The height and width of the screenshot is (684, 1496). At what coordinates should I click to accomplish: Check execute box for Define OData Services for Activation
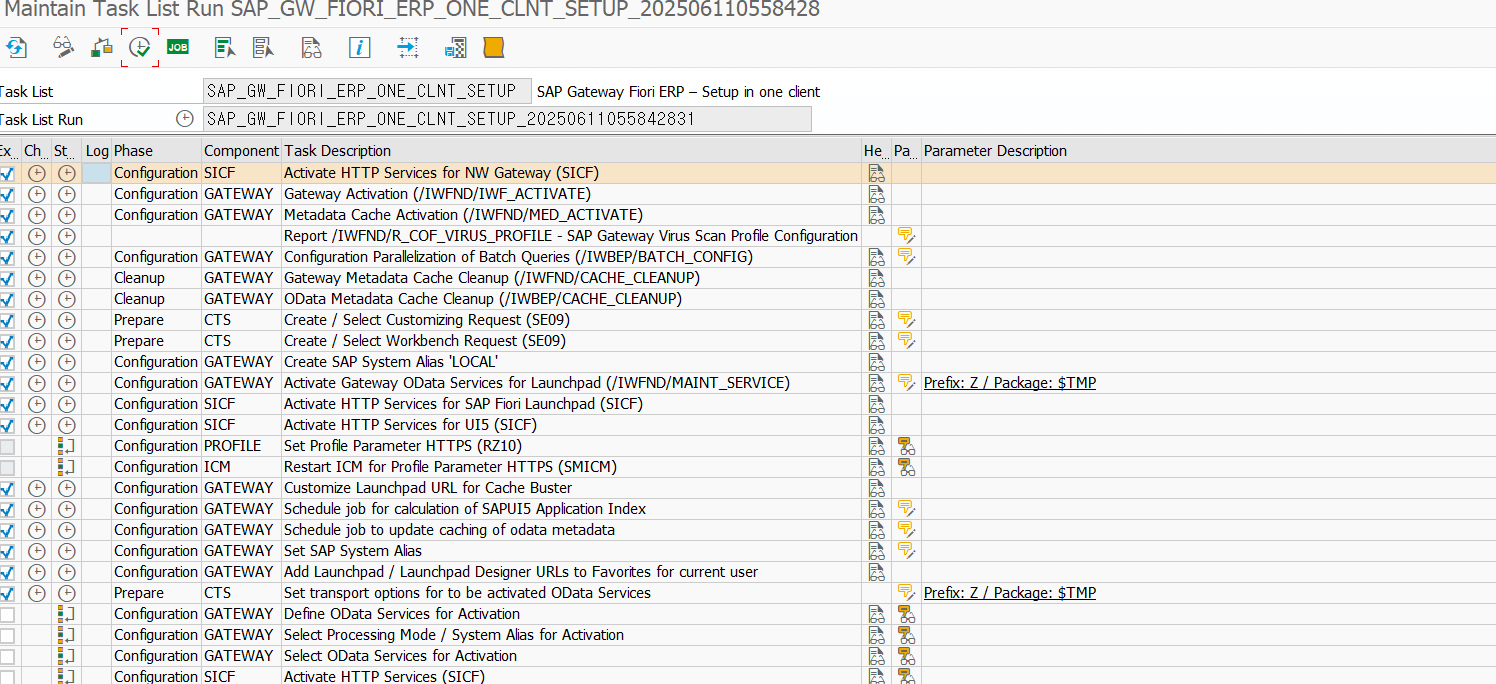(7, 614)
